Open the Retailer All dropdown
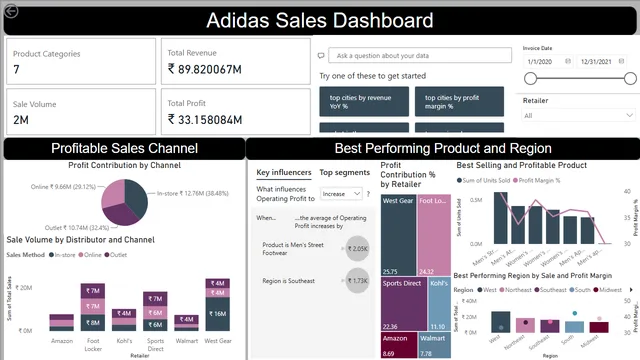Screen dimensions: 640x360 pos(578,116)
